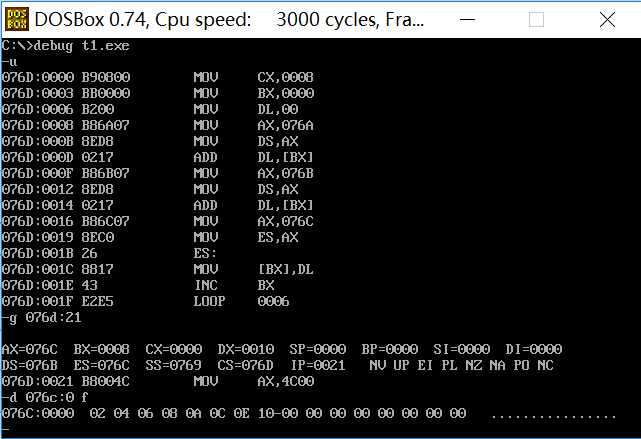Click the '-d 076c:0 f' command

point(45,397)
